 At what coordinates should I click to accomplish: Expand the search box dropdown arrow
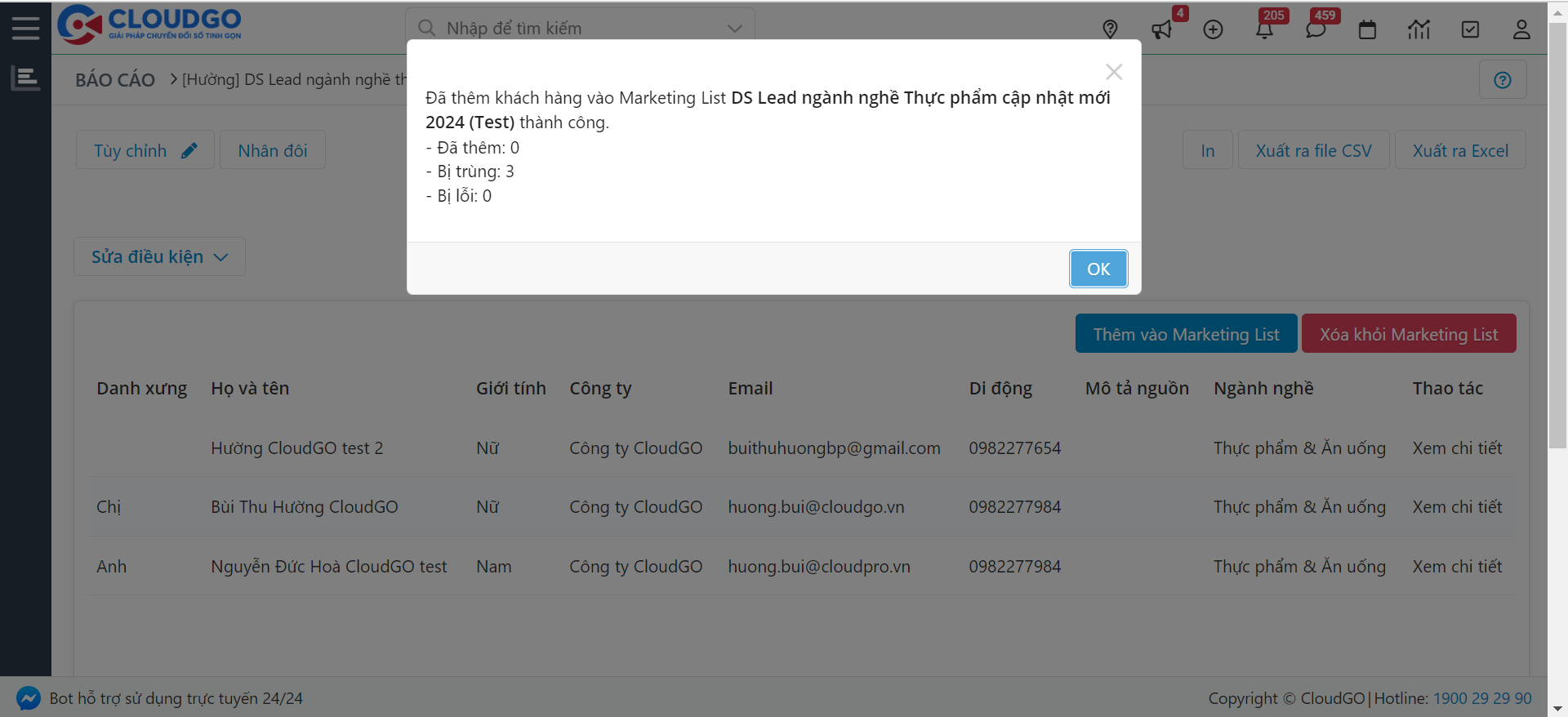pyautogui.click(x=735, y=29)
